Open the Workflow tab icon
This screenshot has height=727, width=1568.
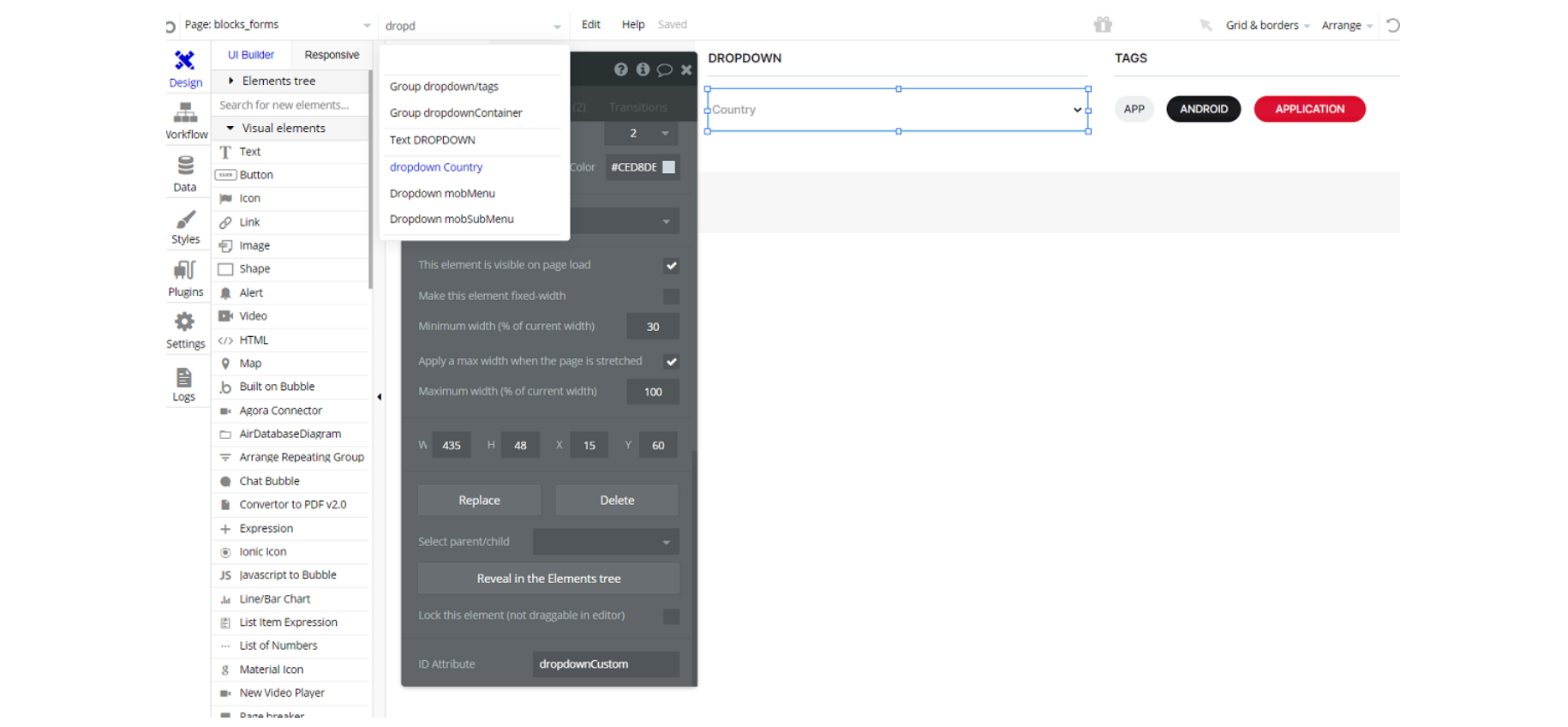tap(185, 112)
